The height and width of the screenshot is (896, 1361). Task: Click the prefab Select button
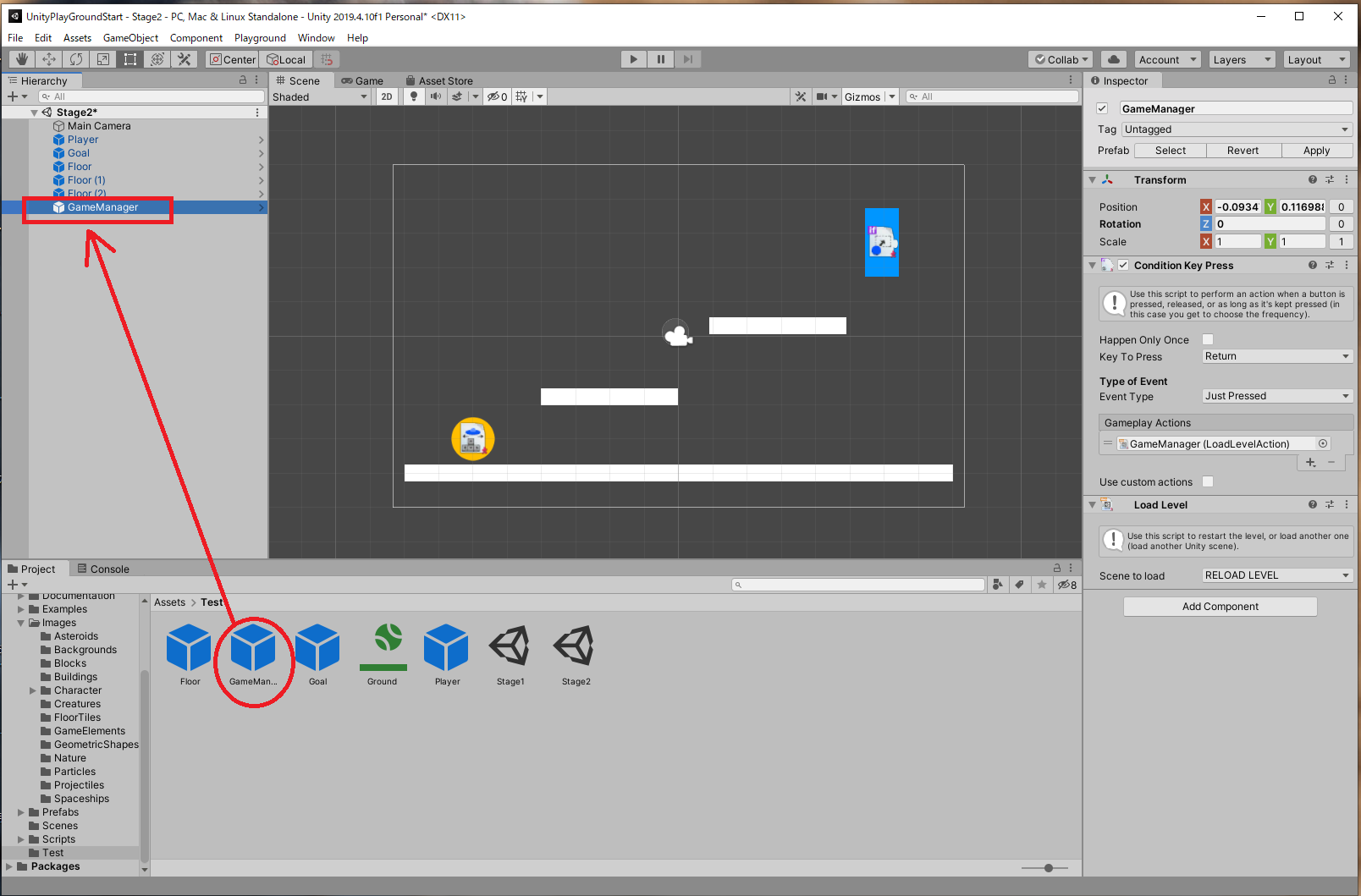(1171, 151)
